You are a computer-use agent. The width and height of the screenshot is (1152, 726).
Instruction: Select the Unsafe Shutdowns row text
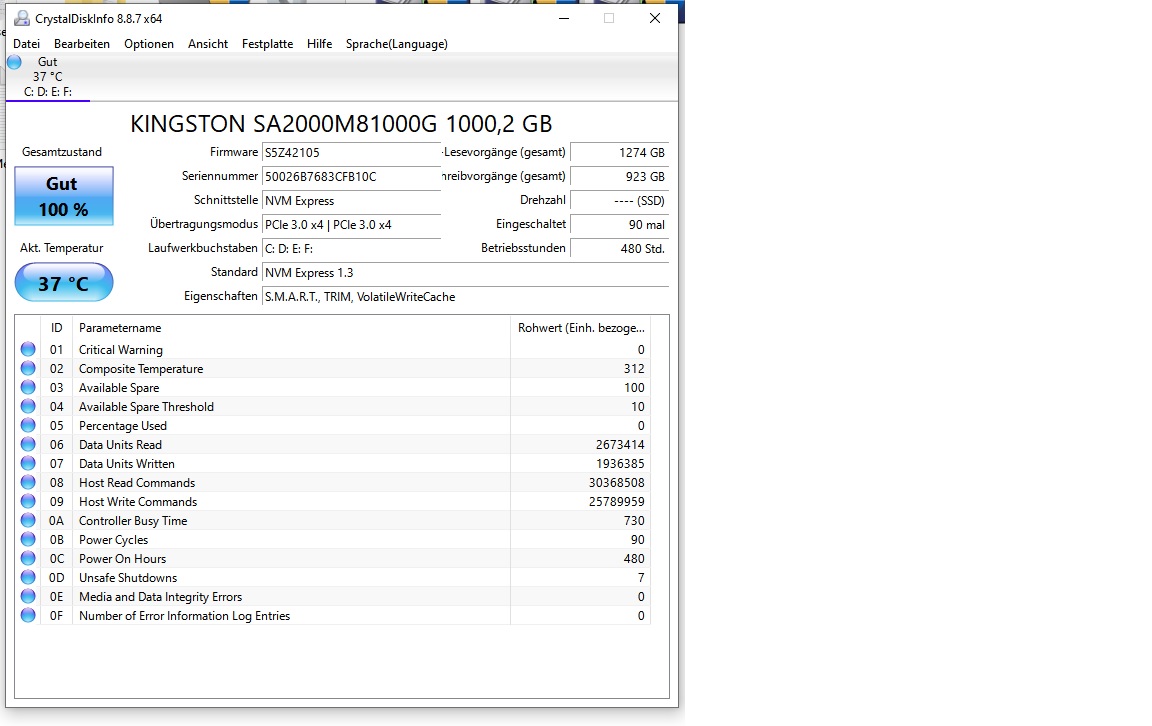(x=128, y=578)
